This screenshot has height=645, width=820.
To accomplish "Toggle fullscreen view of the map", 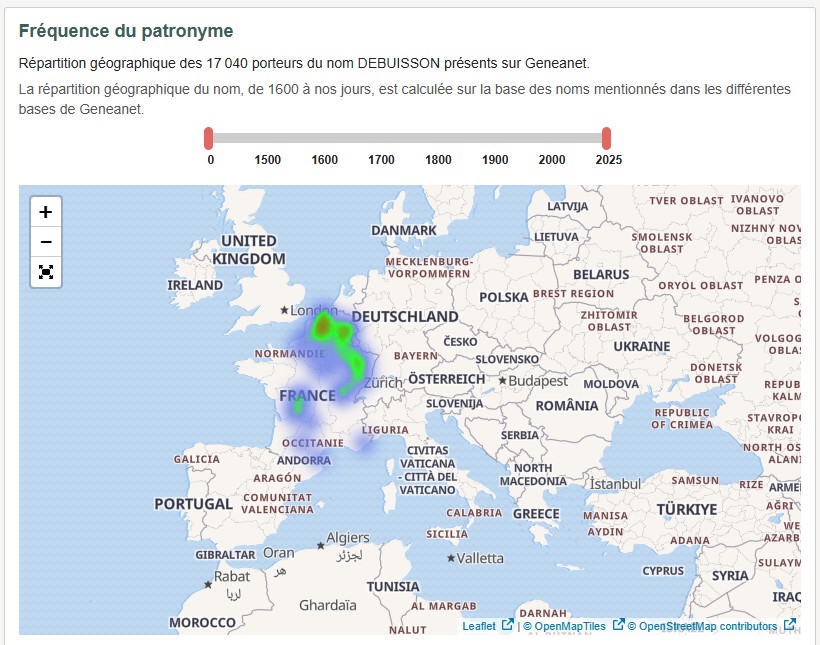I will tap(45, 272).
